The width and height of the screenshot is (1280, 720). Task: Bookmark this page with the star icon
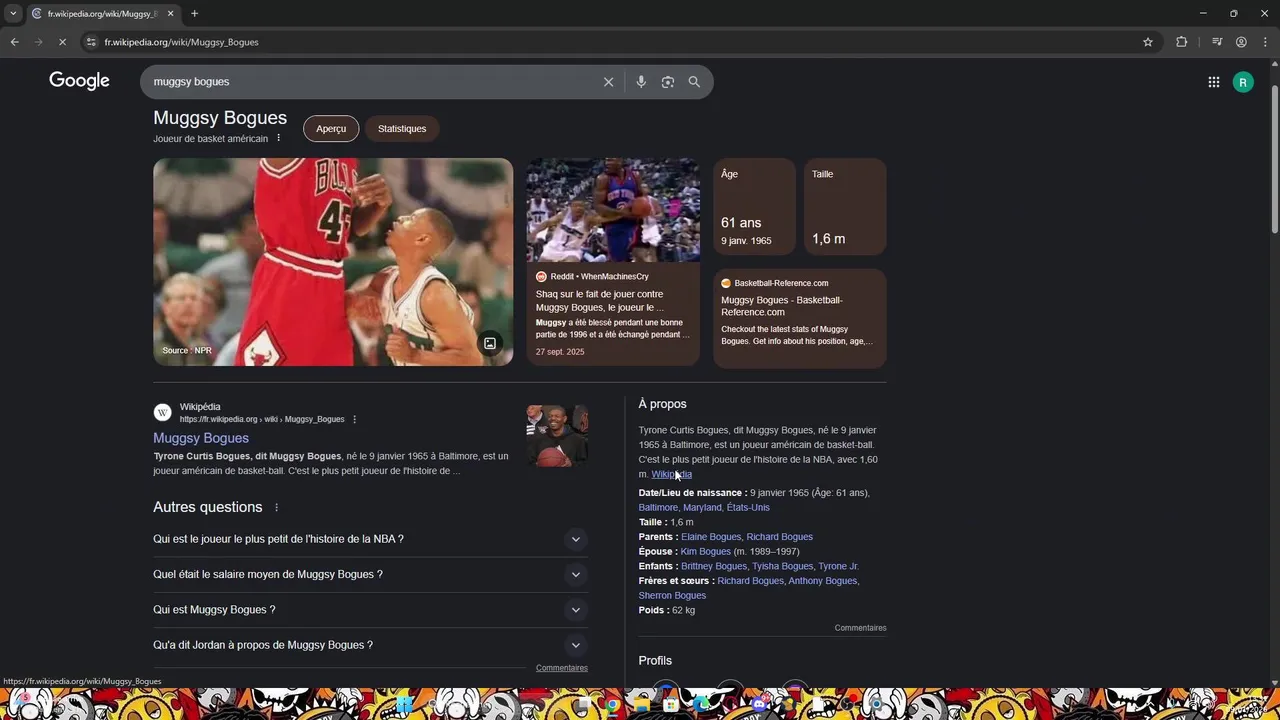(1148, 42)
